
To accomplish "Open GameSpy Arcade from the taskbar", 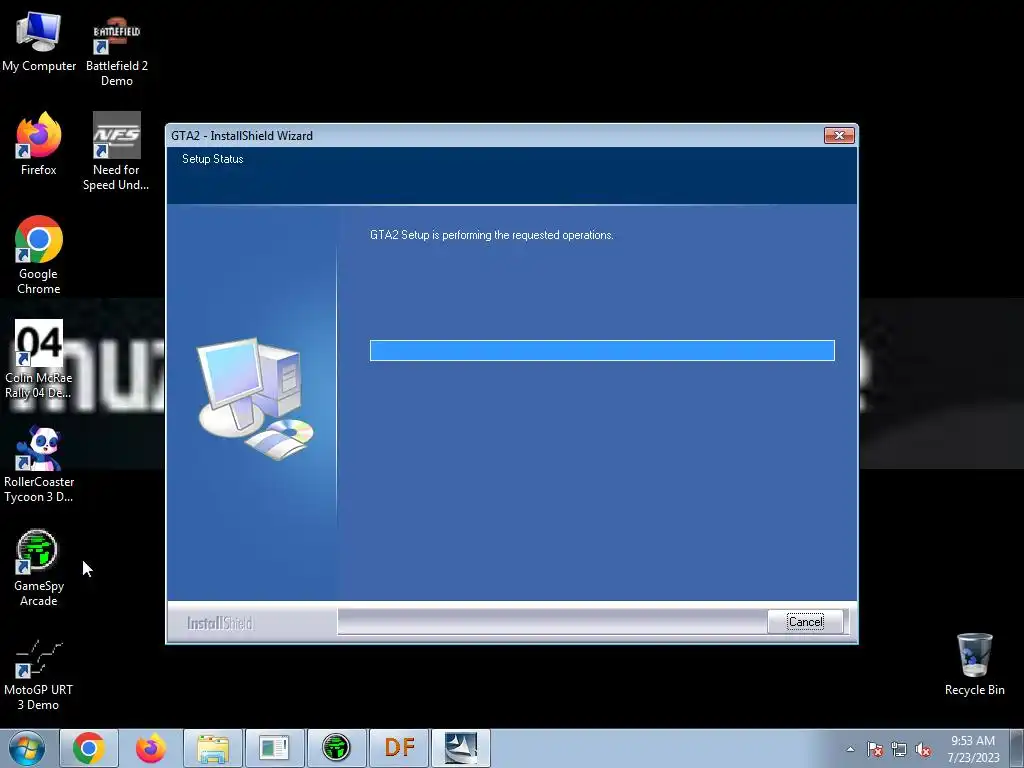I will [x=336, y=748].
